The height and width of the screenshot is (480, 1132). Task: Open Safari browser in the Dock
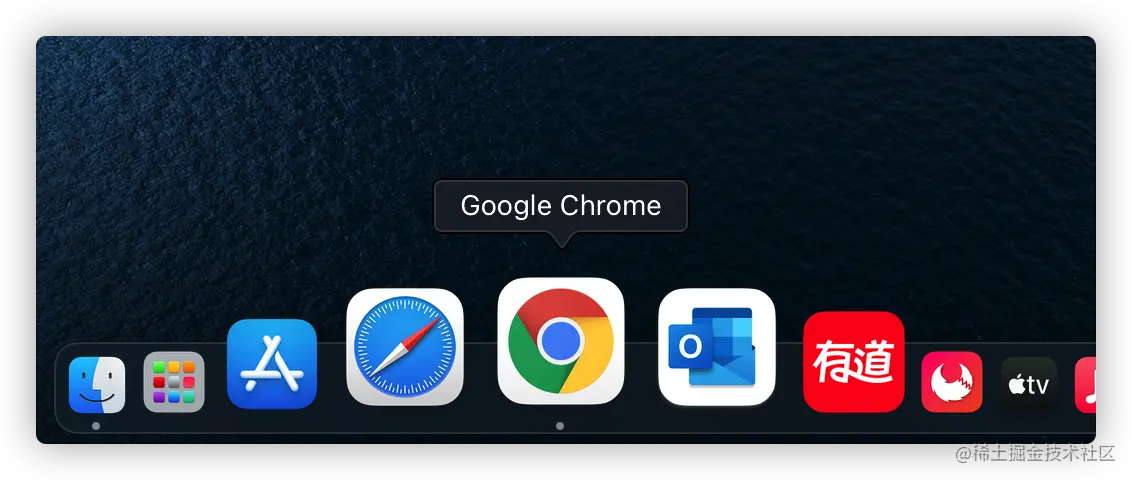tap(405, 346)
